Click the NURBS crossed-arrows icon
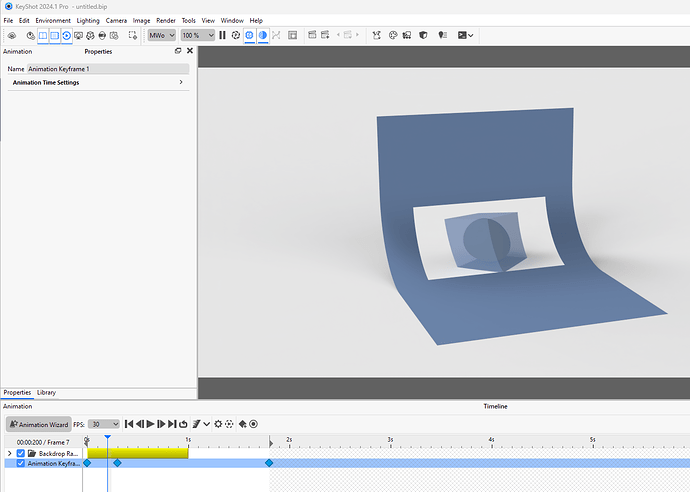 (x=276, y=35)
